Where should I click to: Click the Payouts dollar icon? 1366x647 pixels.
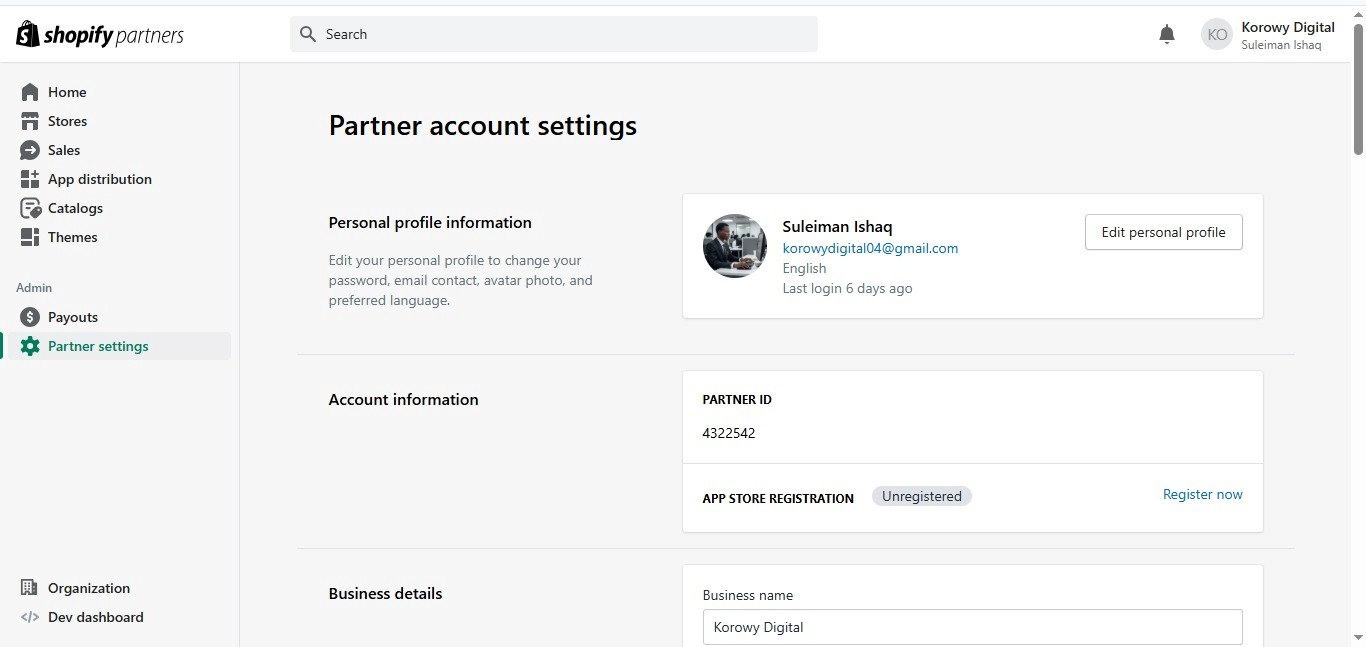pyautogui.click(x=30, y=317)
